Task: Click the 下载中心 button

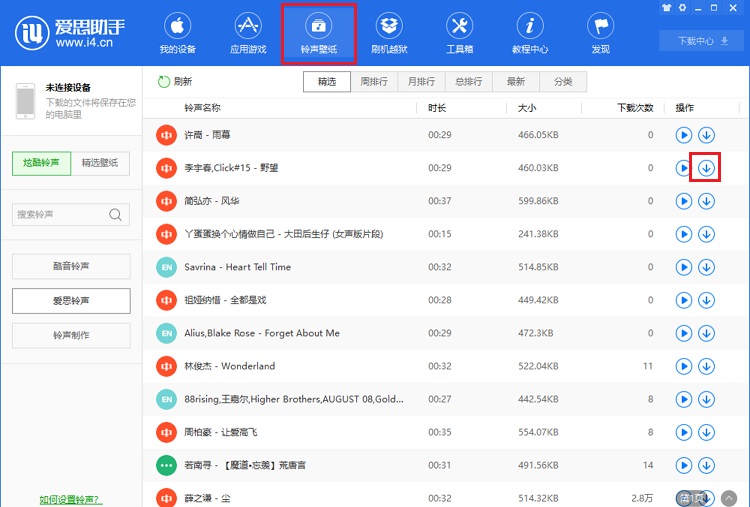Action: [702, 41]
